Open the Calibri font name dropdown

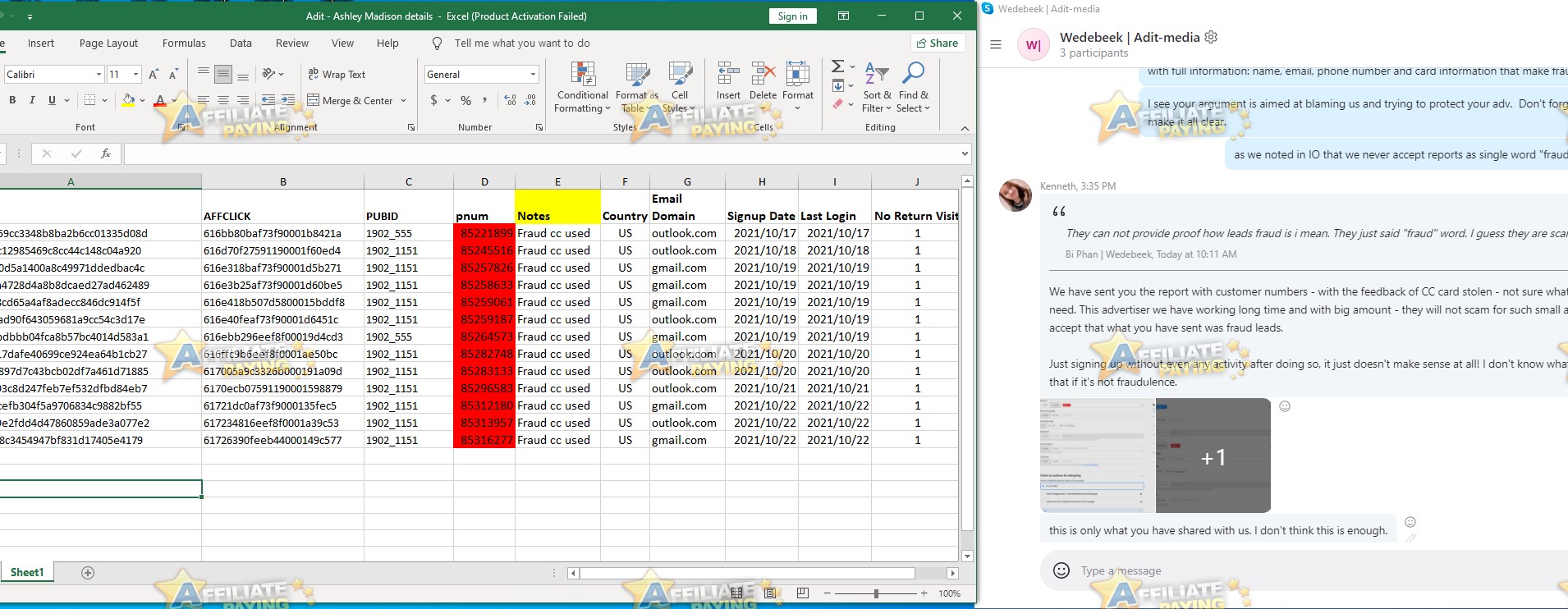click(x=99, y=74)
